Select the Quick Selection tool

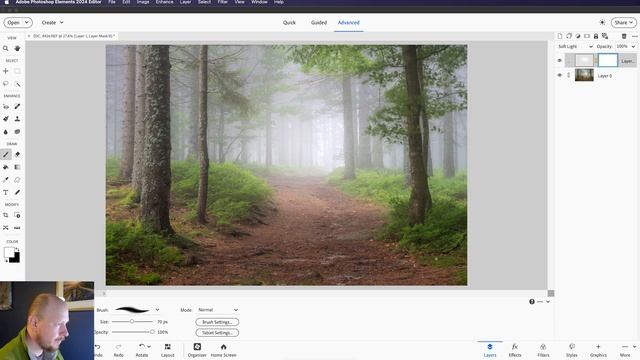point(17,84)
